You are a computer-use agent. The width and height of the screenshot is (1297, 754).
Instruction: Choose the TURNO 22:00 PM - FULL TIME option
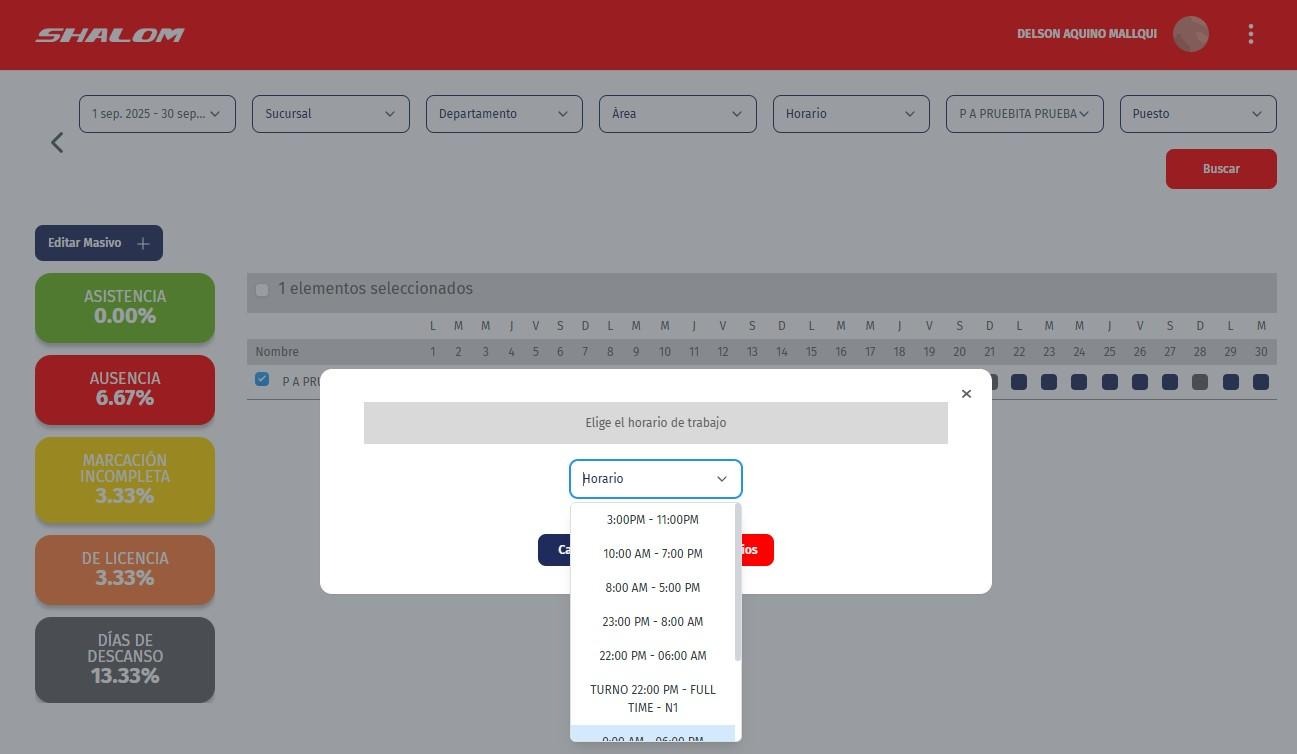[x=652, y=698]
